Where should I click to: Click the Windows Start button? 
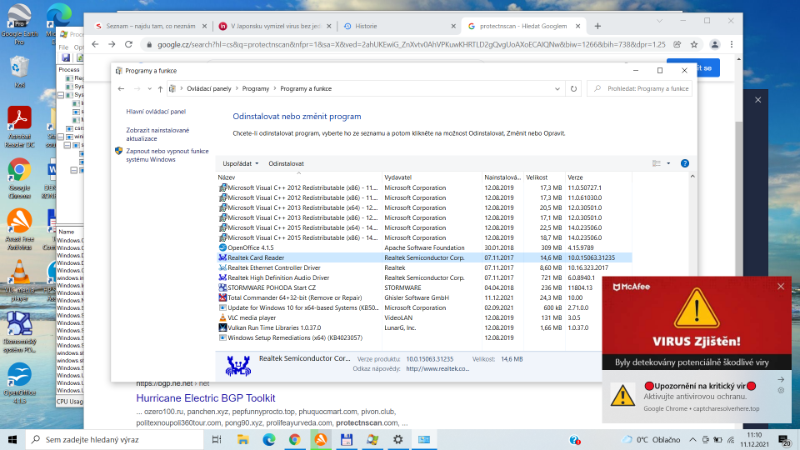(x=12, y=439)
